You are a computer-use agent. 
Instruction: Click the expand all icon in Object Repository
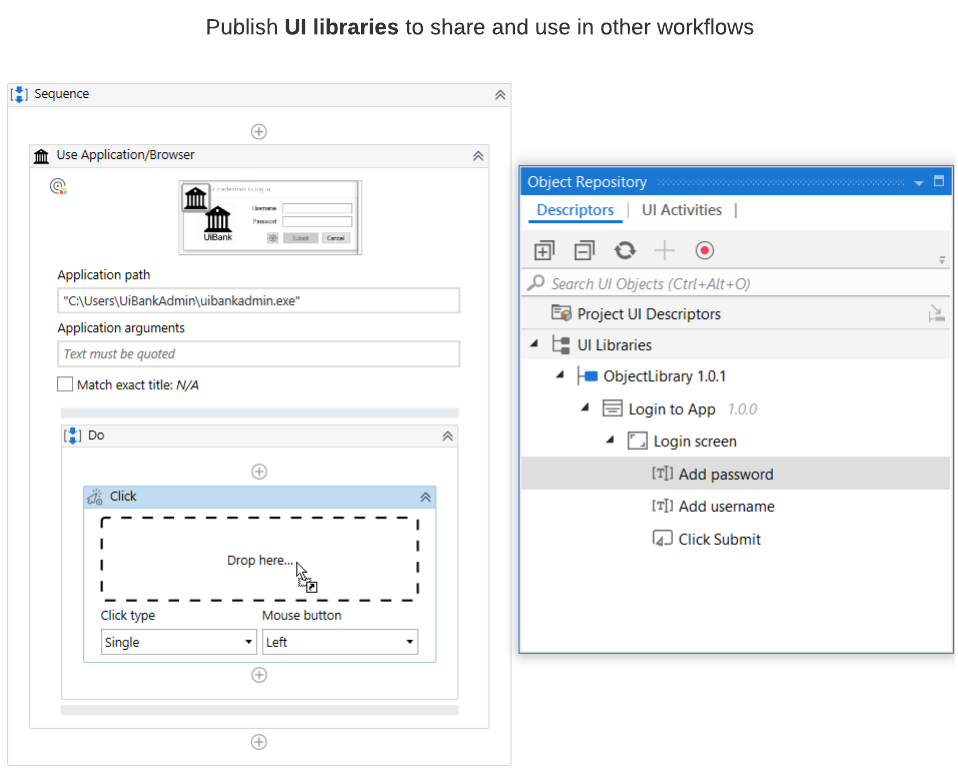click(544, 250)
